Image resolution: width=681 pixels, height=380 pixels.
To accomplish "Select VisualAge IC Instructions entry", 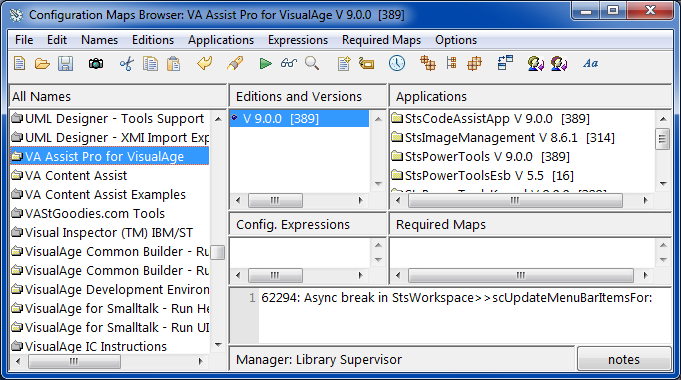I will click(110, 347).
